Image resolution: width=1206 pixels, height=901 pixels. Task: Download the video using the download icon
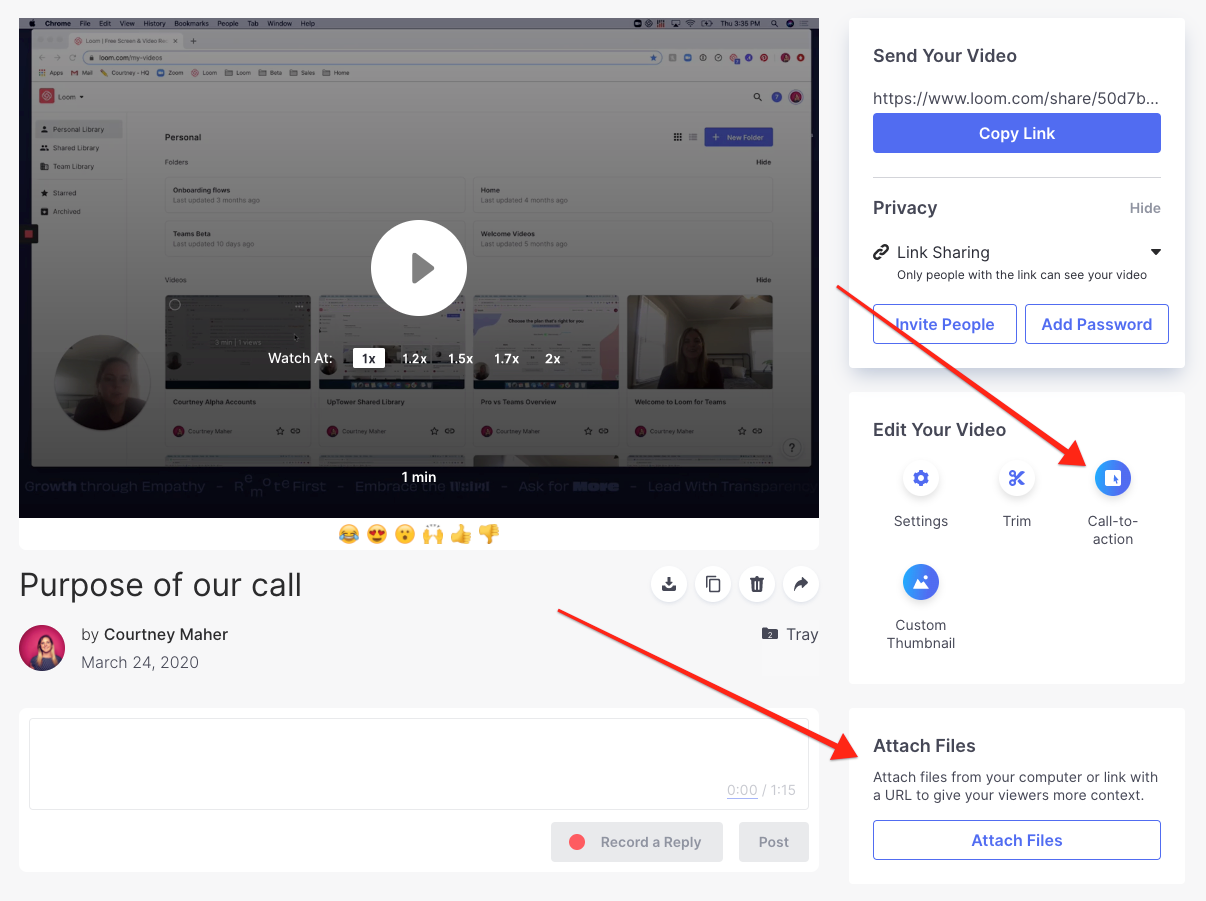coord(669,584)
